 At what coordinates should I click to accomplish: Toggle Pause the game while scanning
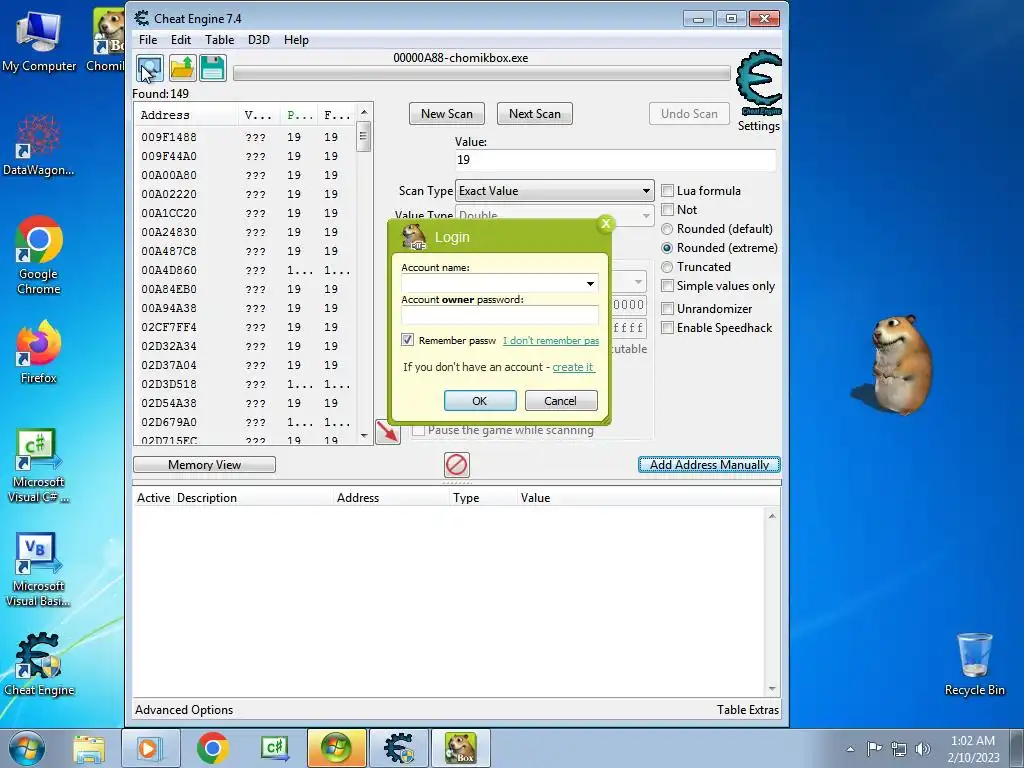(419, 430)
